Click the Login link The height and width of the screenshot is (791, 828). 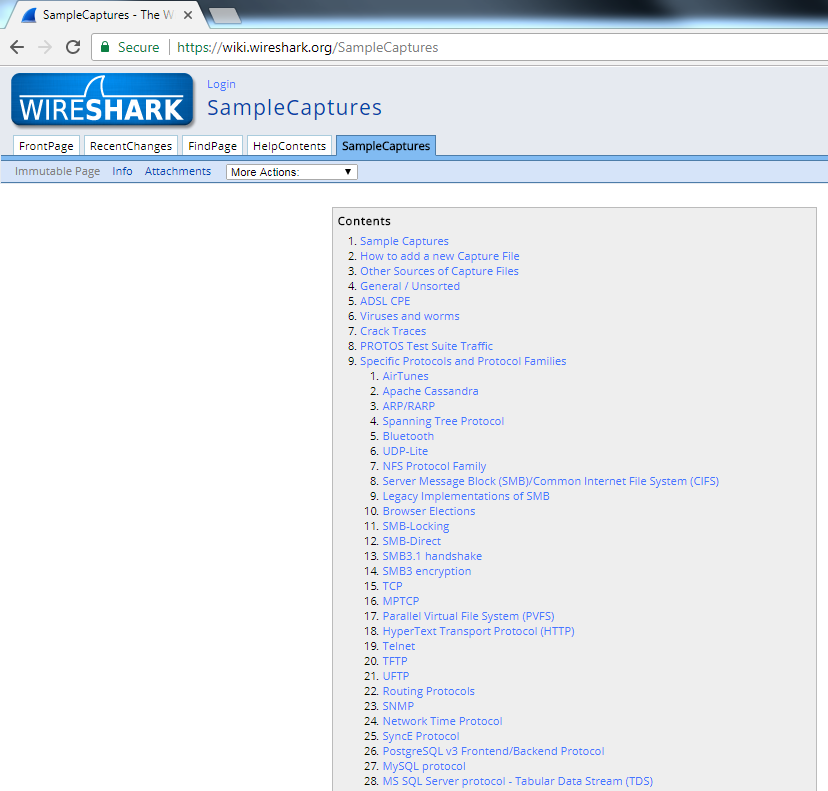click(x=221, y=84)
